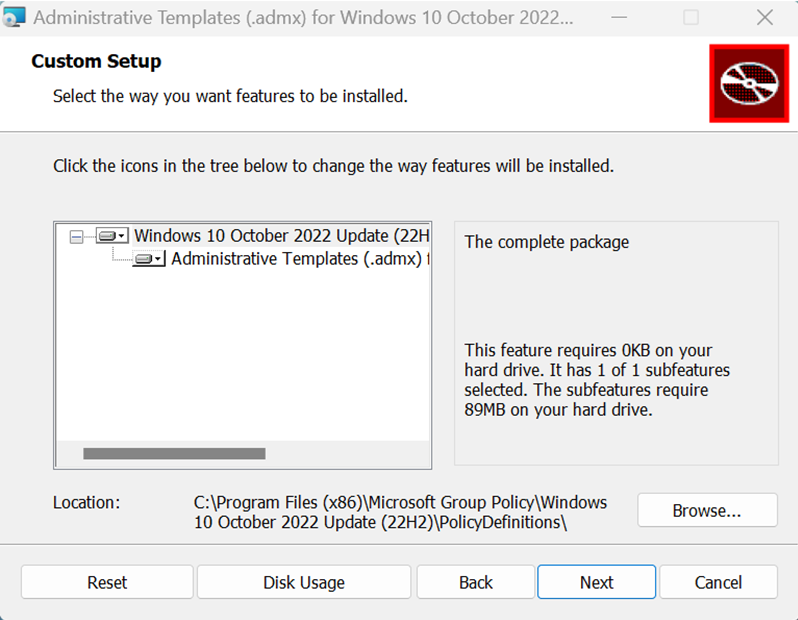Click the empty scrollbar track right of the thumb

click(x=345, y=454)
